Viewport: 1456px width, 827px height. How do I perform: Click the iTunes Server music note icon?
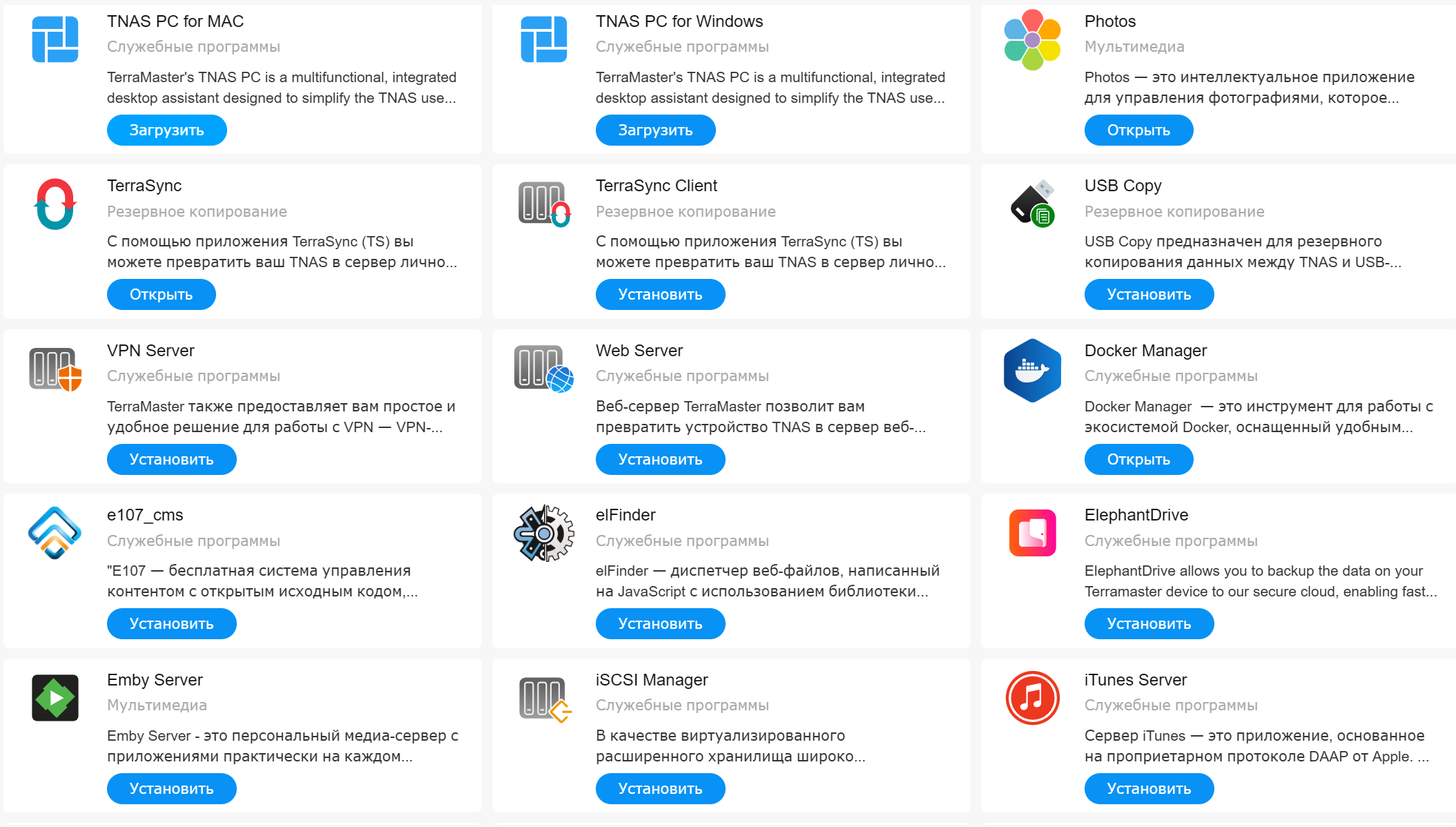1032,698
